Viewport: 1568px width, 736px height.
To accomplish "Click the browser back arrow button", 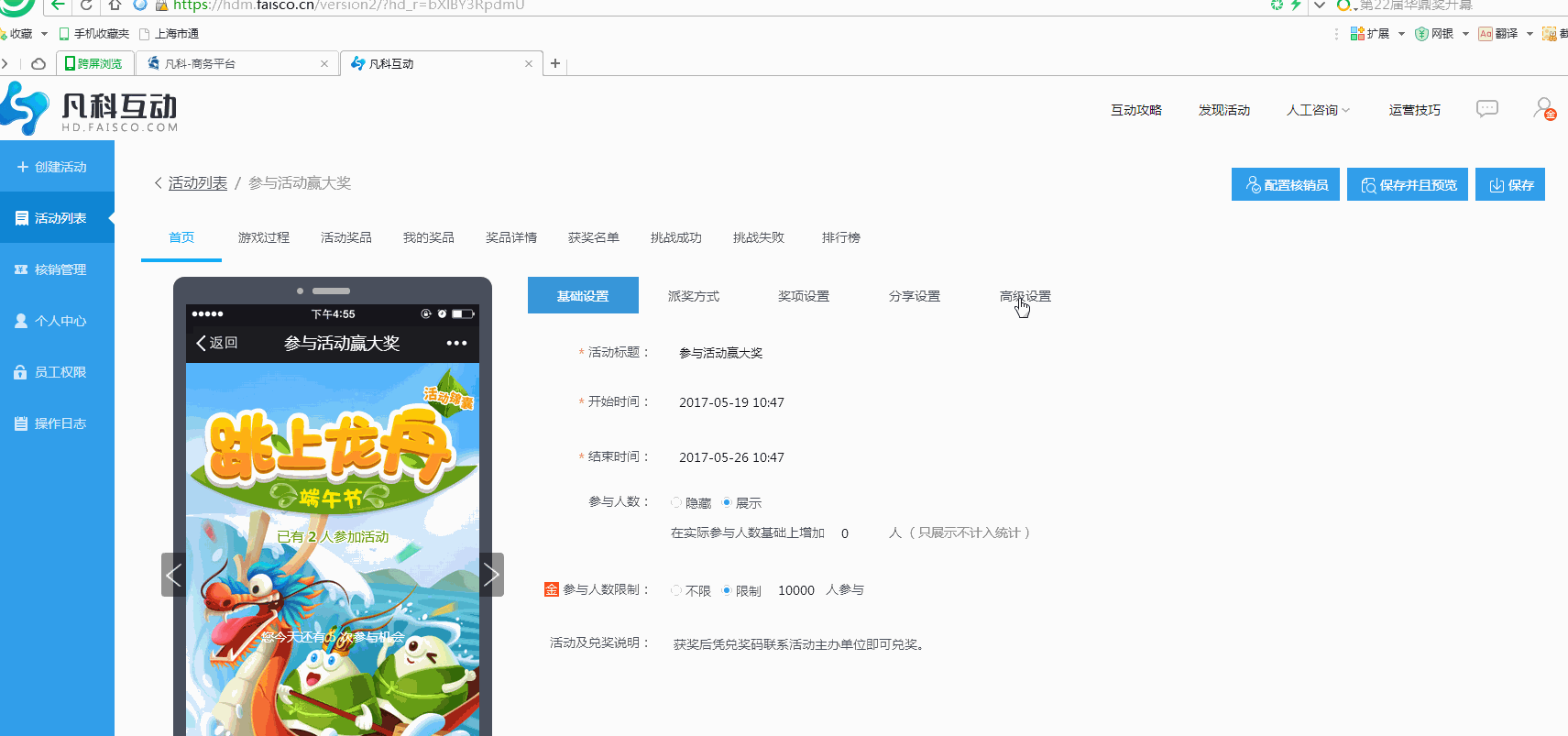I will click(58, 5).
